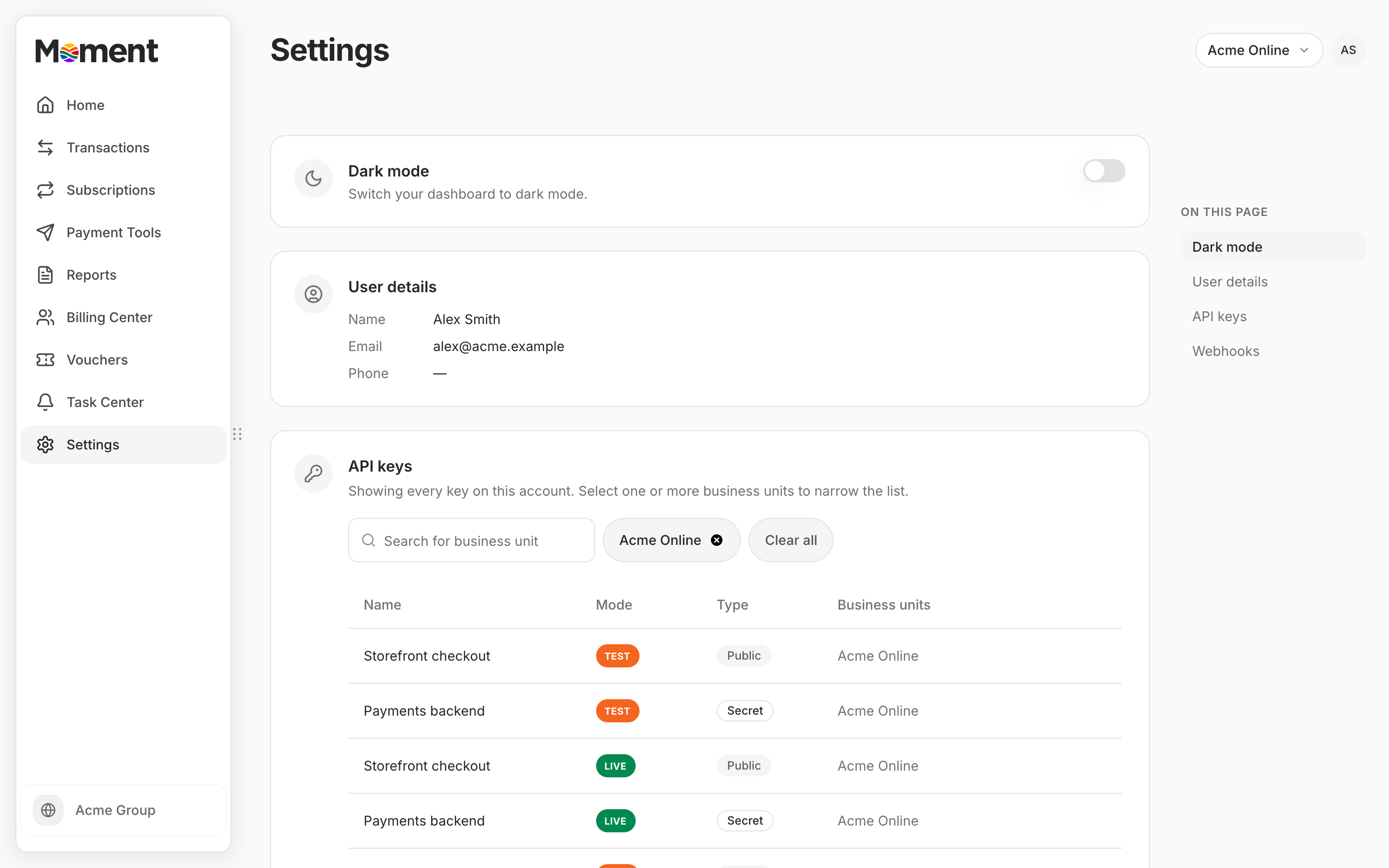Open the Acme Group organization switcher

click(123, 810)
